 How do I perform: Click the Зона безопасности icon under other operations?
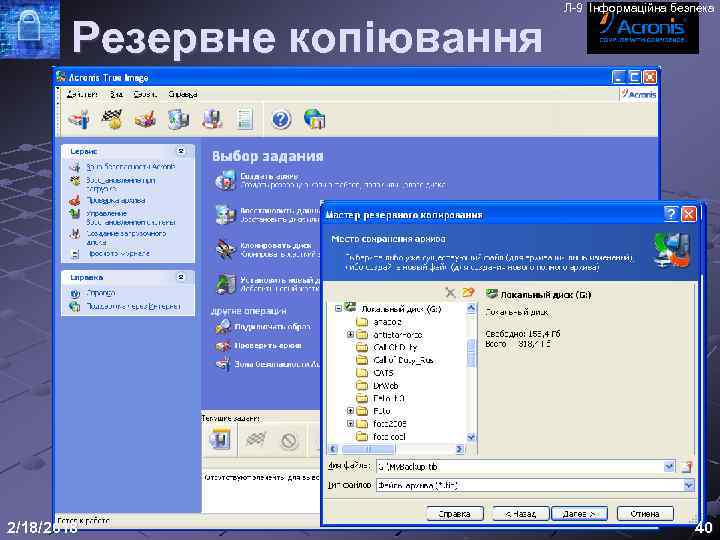[x=223, y=364]
